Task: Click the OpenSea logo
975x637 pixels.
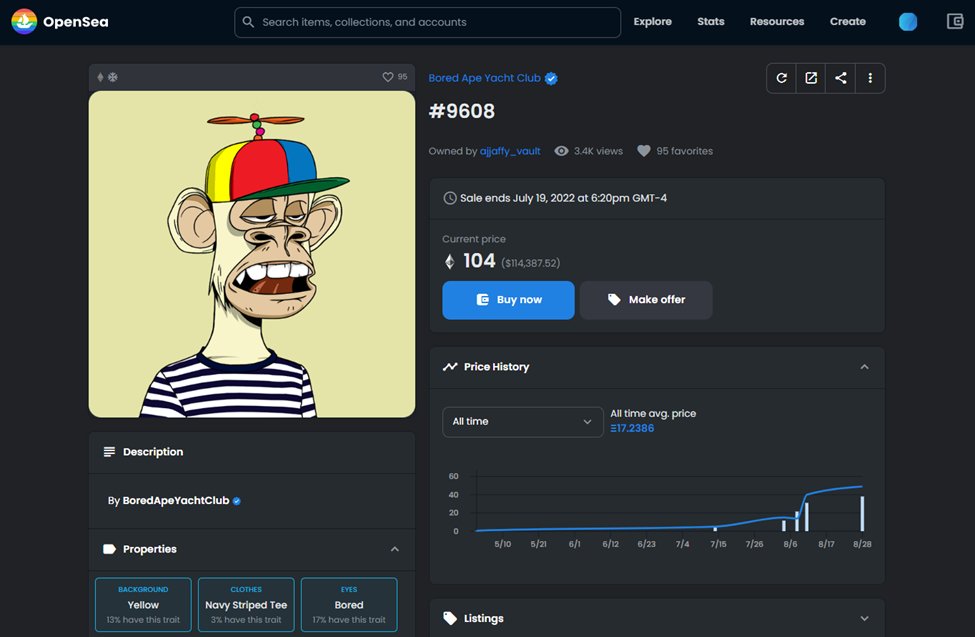Action: click(x=60, y=22)
